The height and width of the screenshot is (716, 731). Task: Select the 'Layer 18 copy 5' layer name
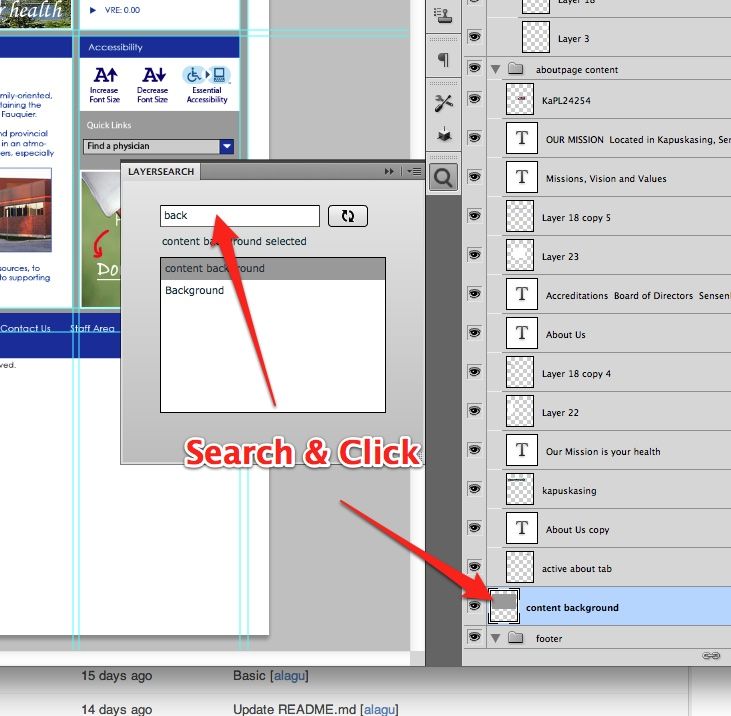(x=576, y=218)
